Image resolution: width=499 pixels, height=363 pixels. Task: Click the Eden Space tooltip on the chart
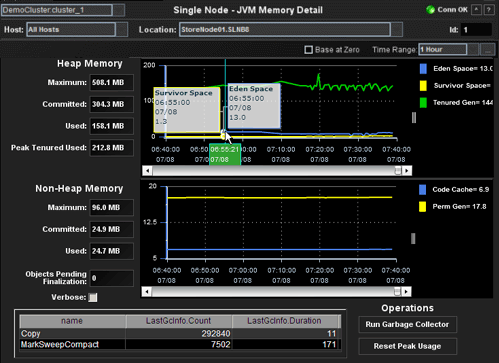coord(254,106)
